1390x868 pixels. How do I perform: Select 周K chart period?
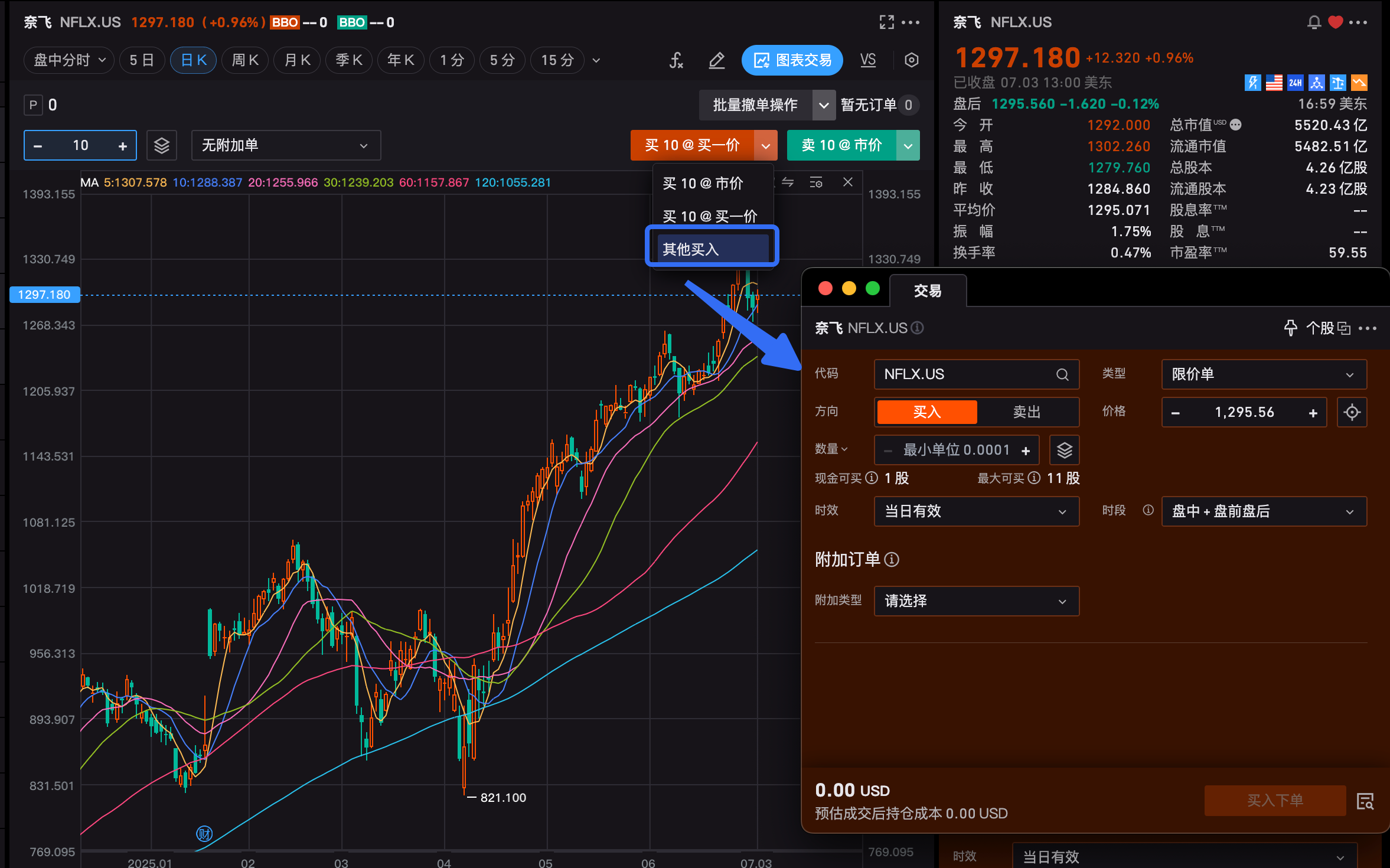244,60
